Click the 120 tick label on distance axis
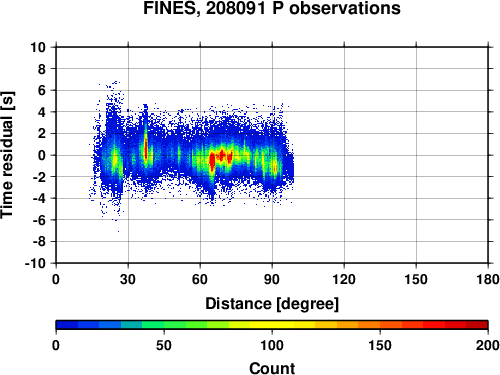 point(344,279)
